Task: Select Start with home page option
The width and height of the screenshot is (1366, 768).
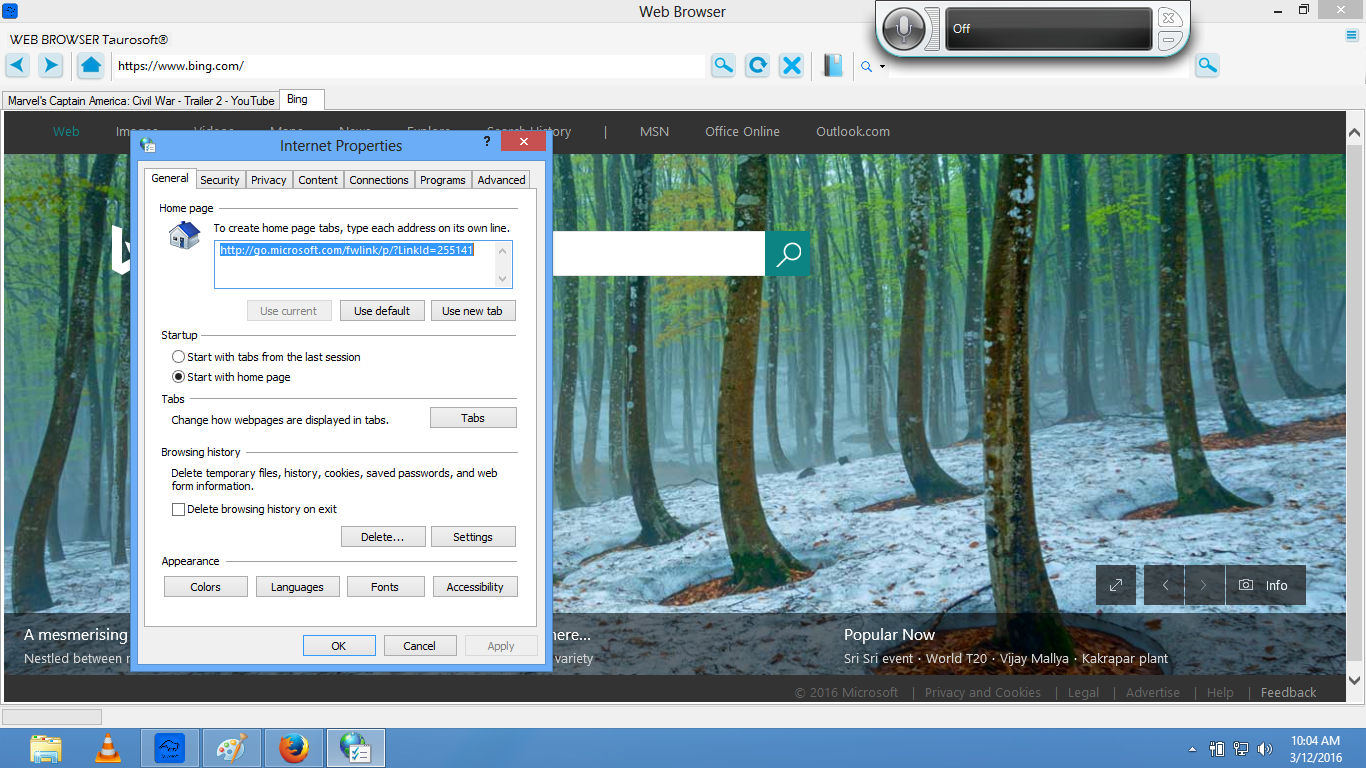Action: point(179,377)
